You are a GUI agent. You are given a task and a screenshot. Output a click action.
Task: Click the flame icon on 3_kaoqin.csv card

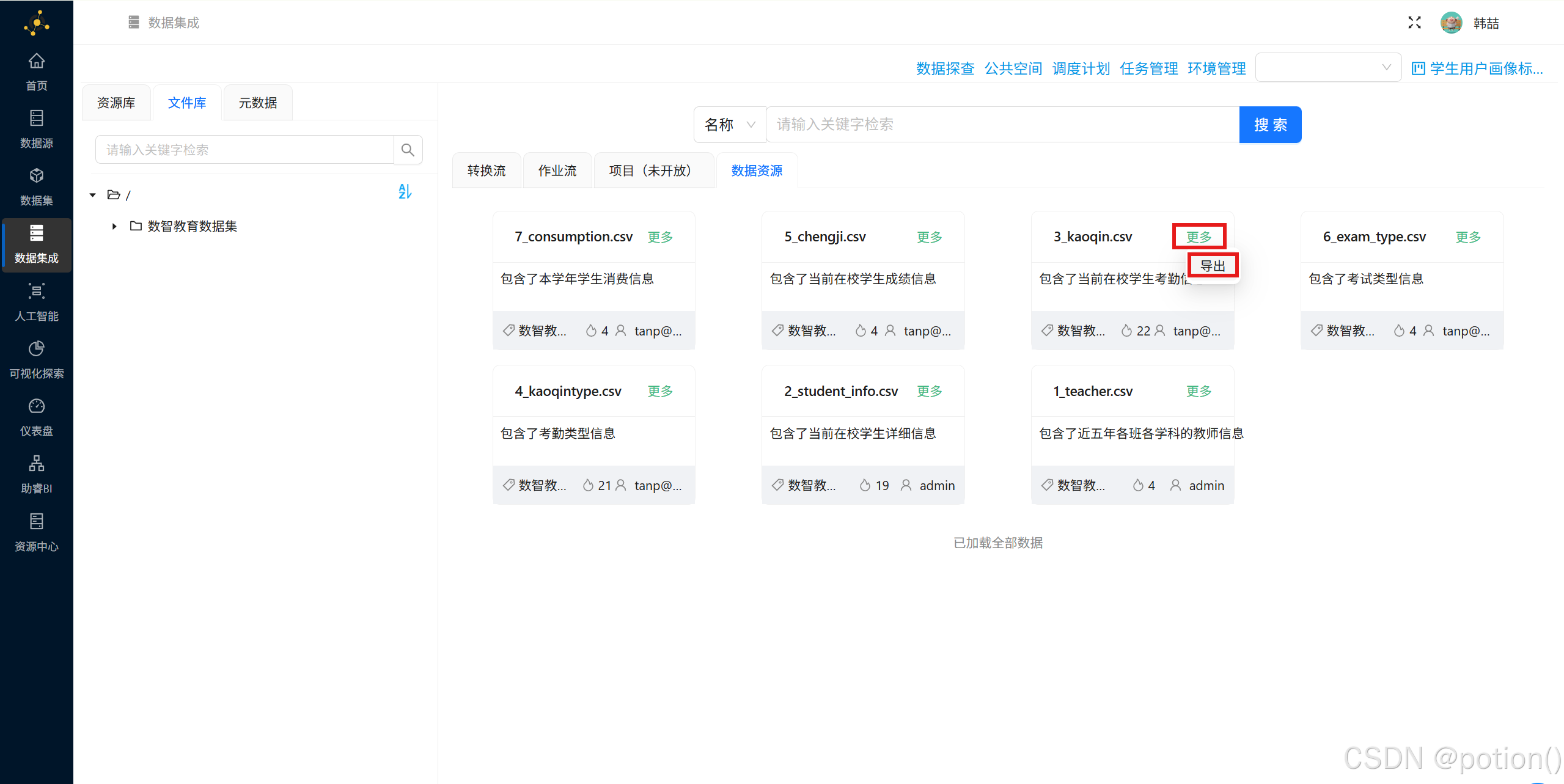[1127, 331]
